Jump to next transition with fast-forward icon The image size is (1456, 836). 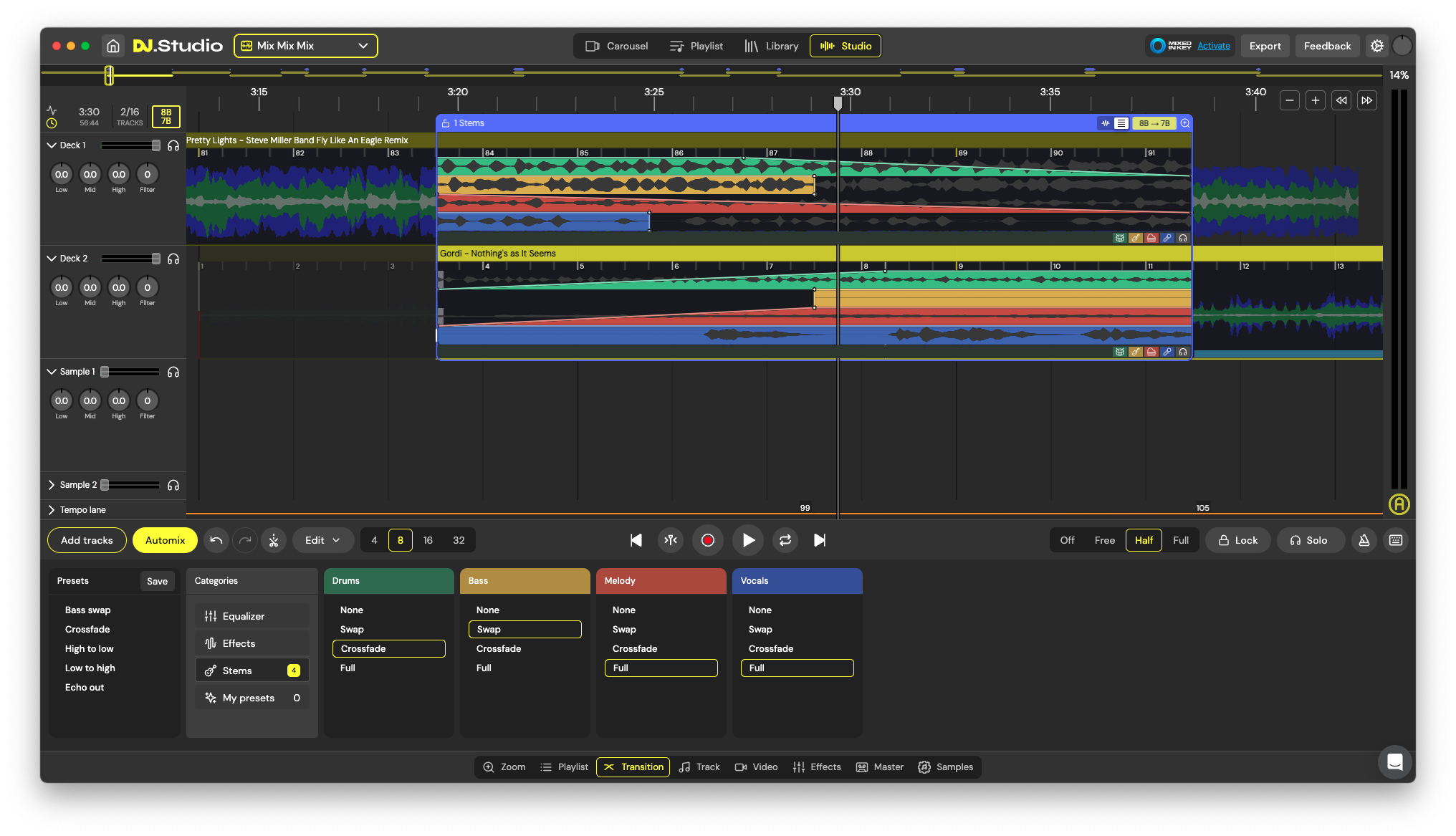[x=1366, y=100]
